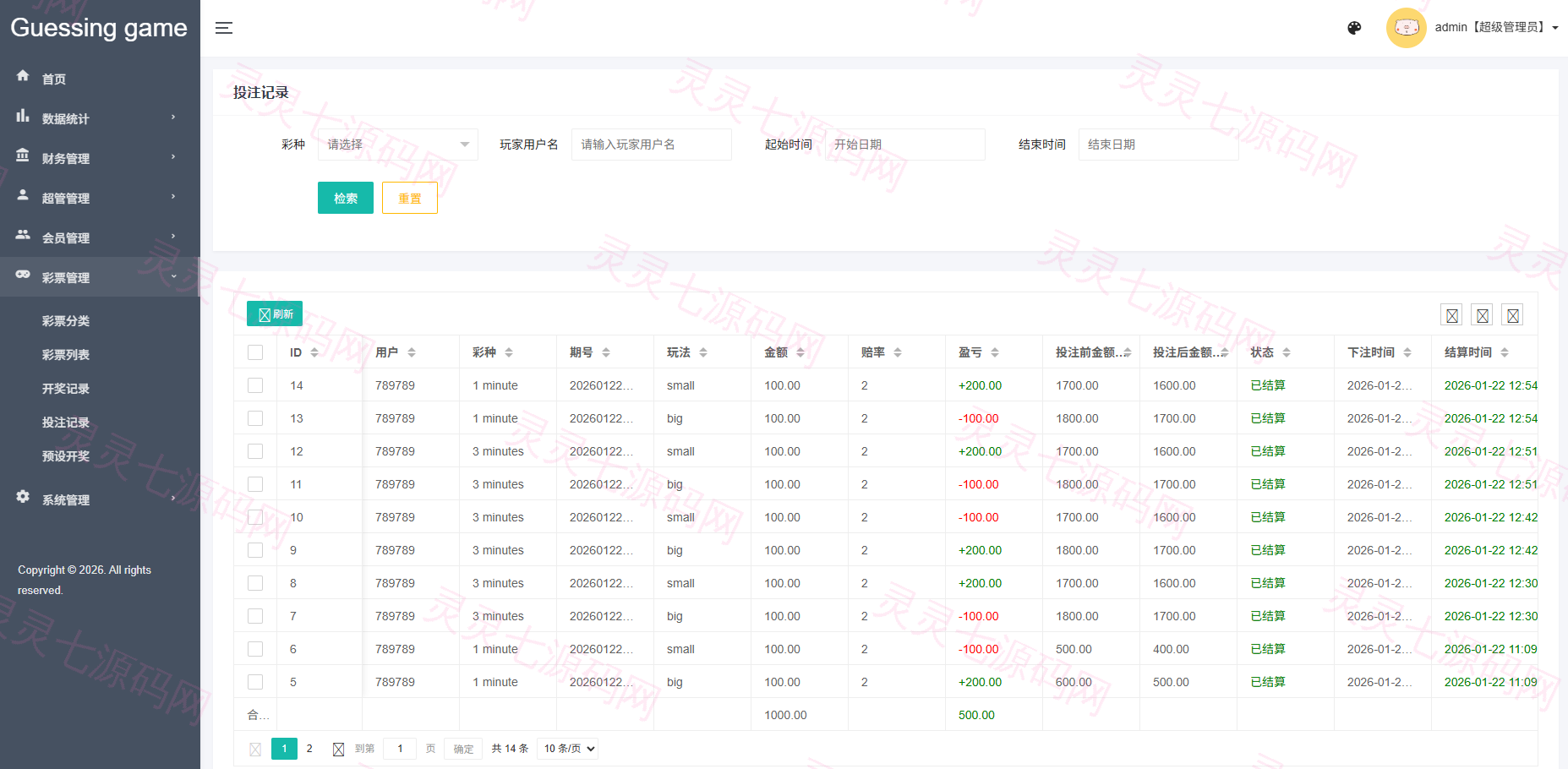Click the bar chart icon for 数据统计
Viewport: 1568px width, 769px height.
[x=23, y=116]
